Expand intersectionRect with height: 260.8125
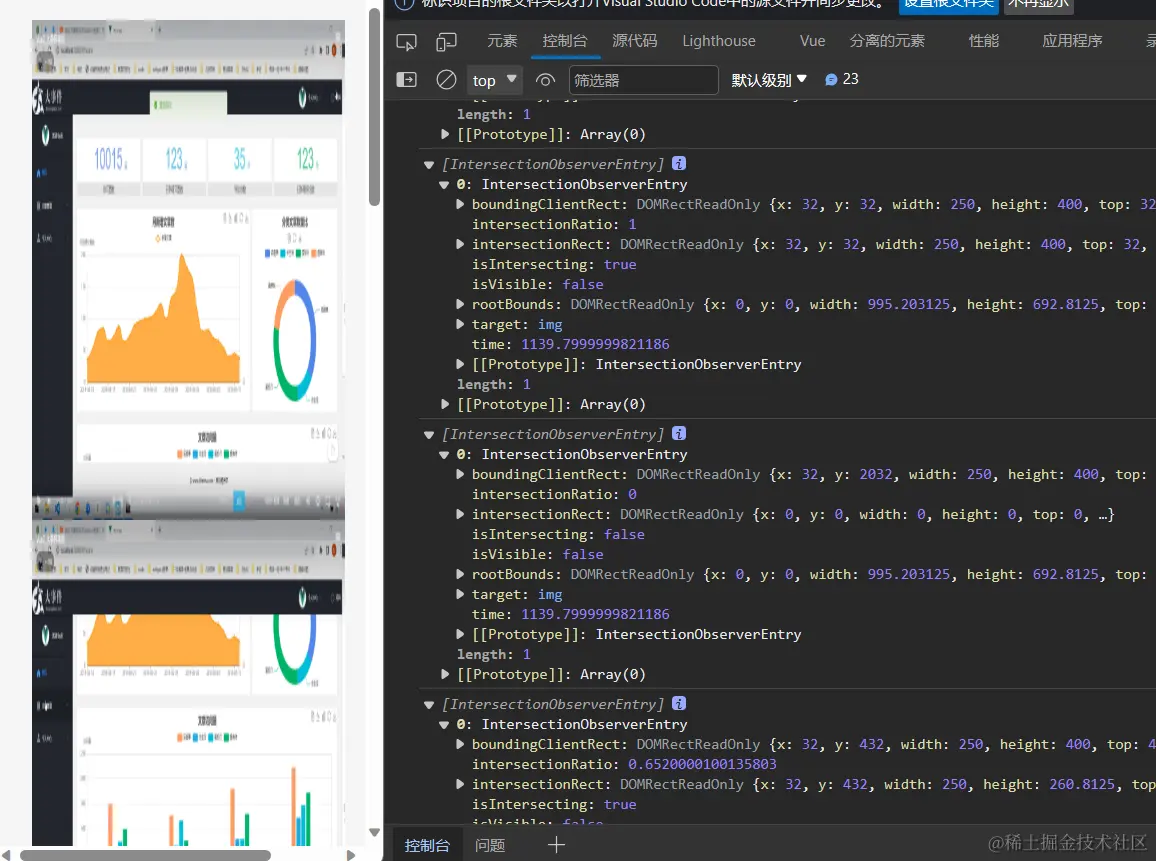Screen dimensions: 1156x861 (x=460, y=784)
